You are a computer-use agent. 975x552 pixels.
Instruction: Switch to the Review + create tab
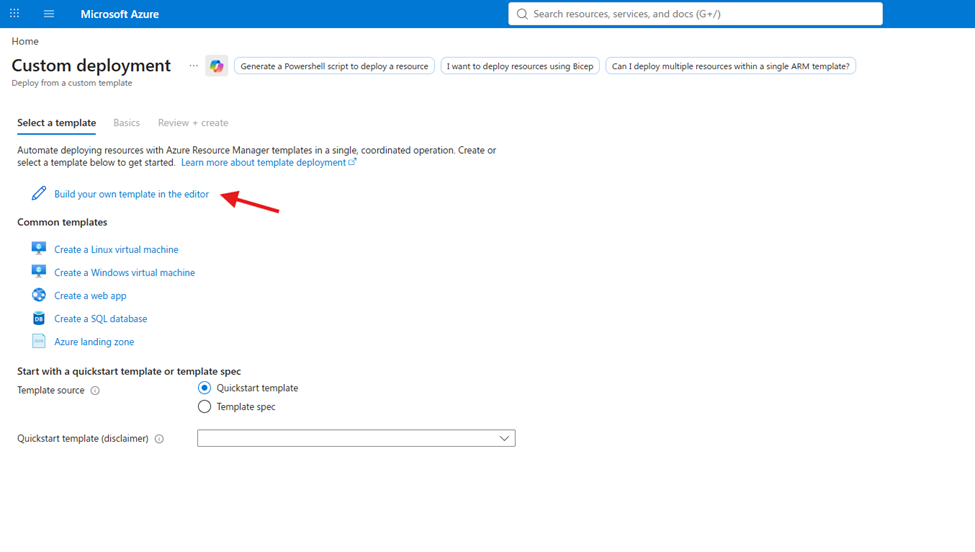click(x=193, y=122)
